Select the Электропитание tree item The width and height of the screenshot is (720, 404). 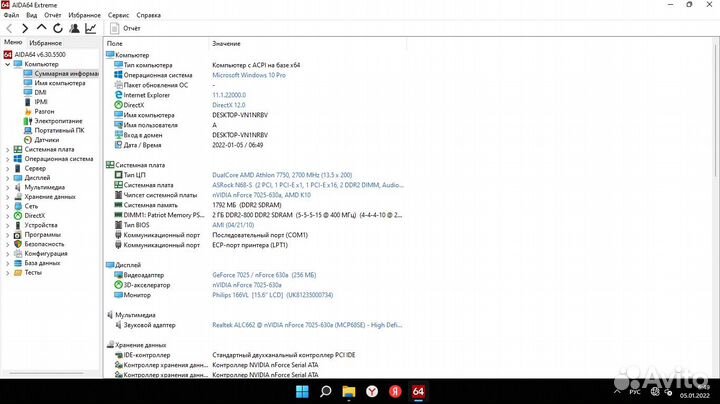[53, 121]
